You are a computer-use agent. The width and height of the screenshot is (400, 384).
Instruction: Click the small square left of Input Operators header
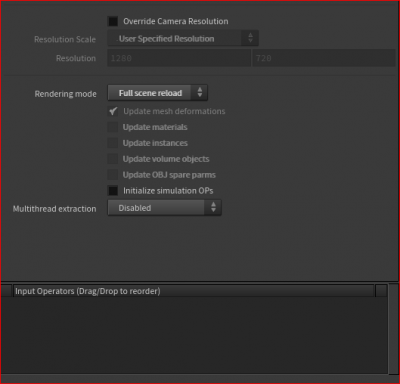pos(6,291)
